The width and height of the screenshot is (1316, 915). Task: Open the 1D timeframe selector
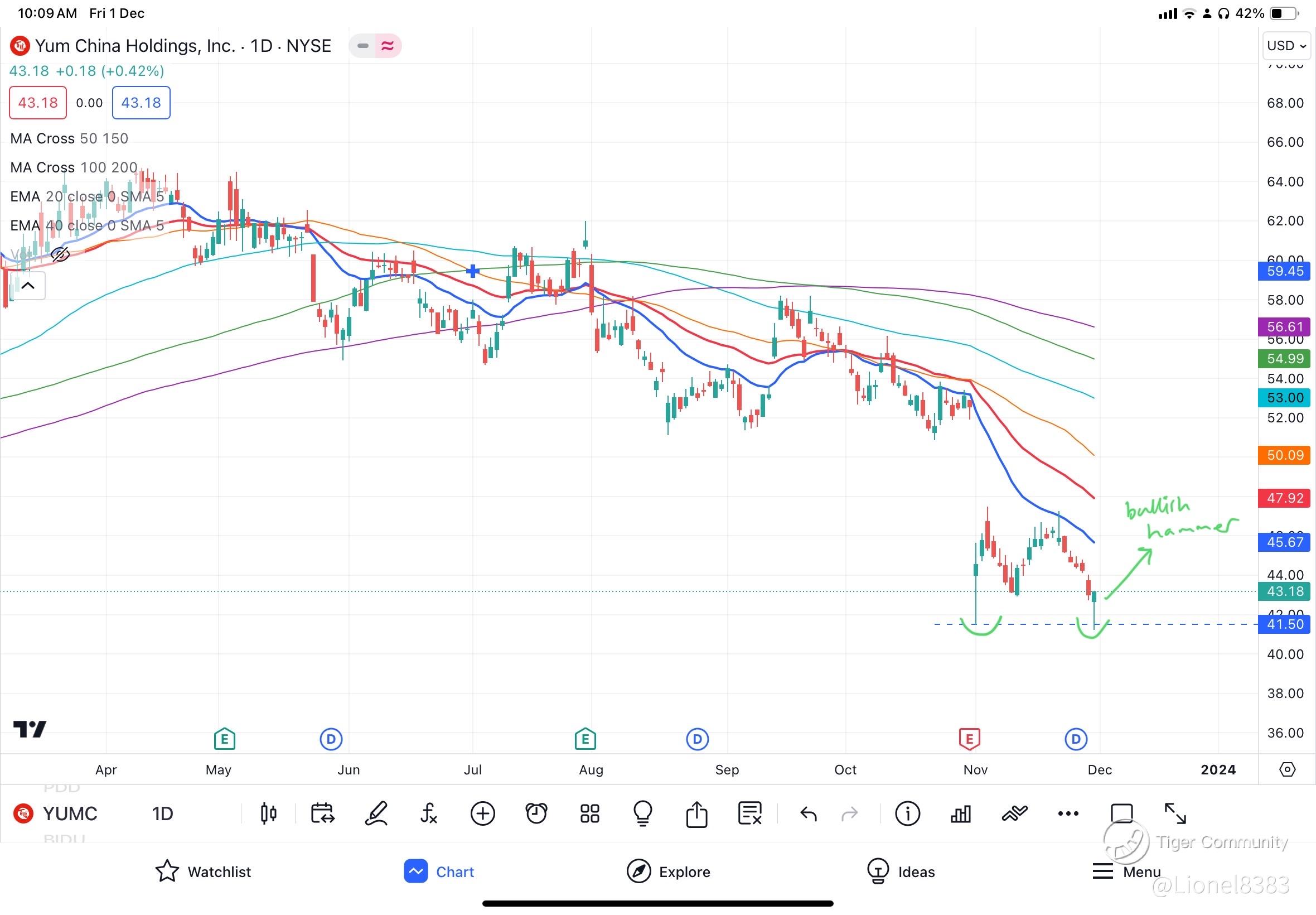[x=162, y=813]
